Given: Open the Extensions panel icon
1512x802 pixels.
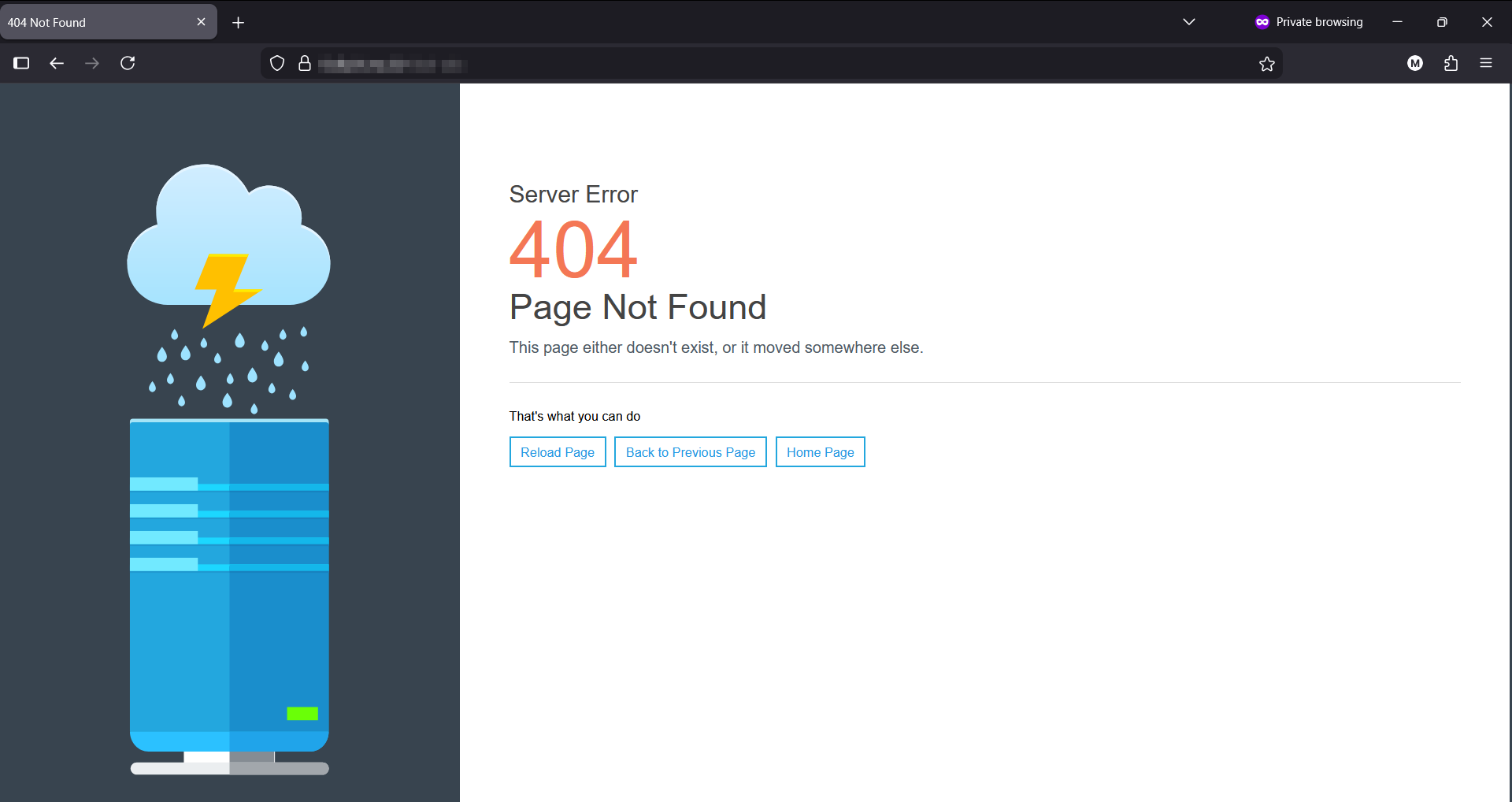Looking at the screenshot, I should click(x=1451, y=63).
